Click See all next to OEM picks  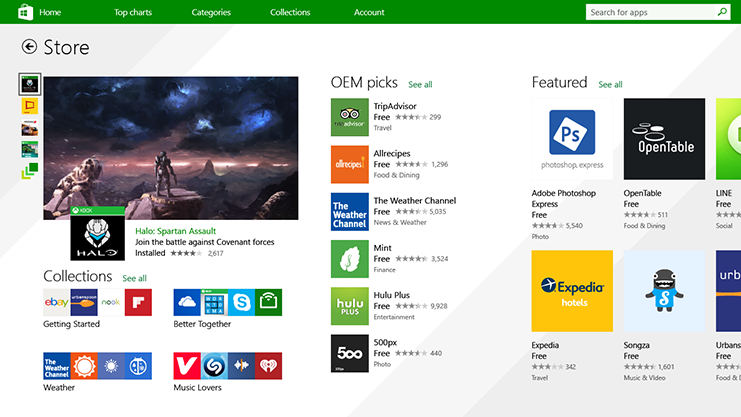[x=420, y=85]
